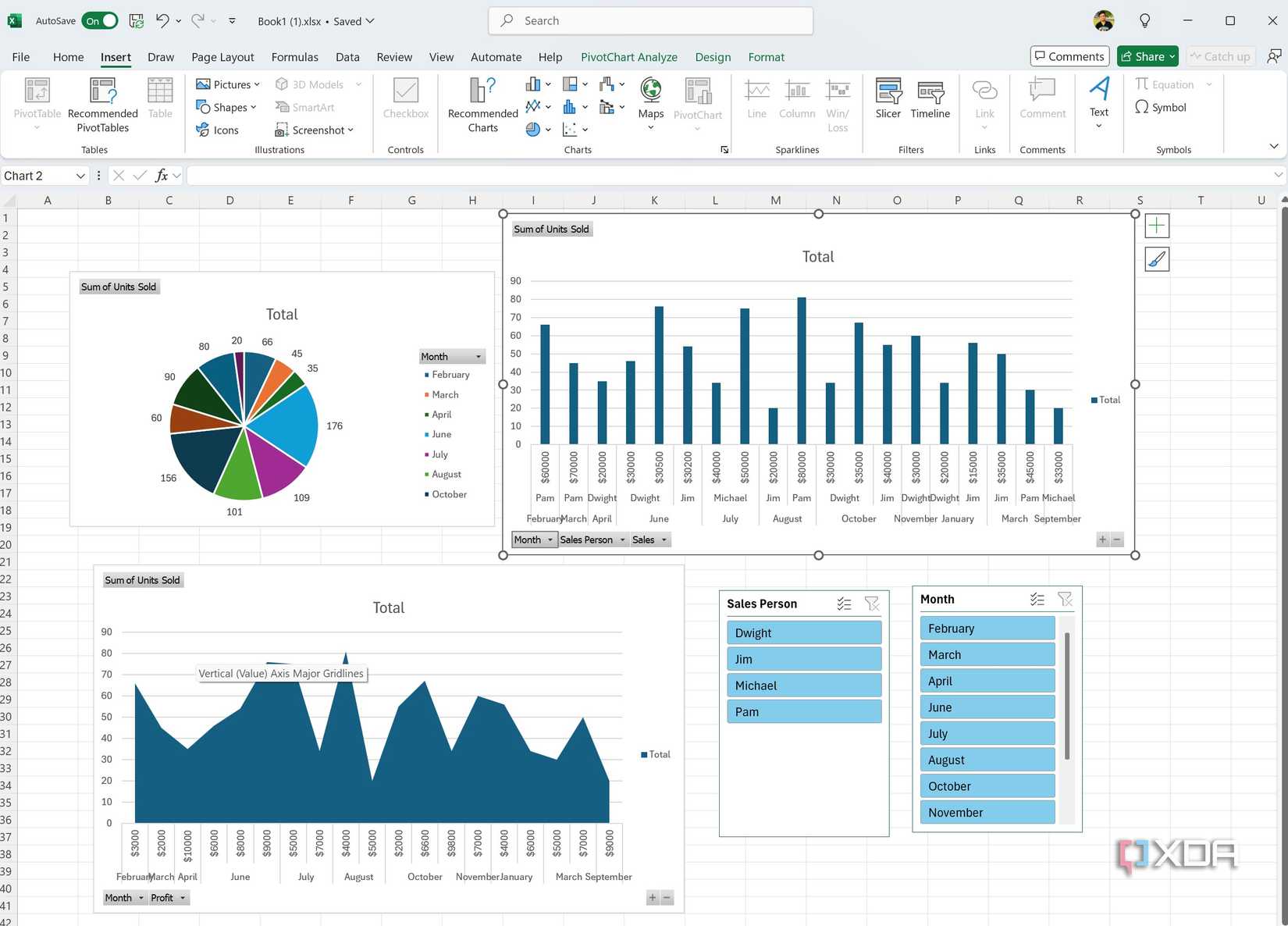Screen dimensions: 1288x926
Task: Switch to the PivotChart Analyze tab
Action: pos(629,56)
